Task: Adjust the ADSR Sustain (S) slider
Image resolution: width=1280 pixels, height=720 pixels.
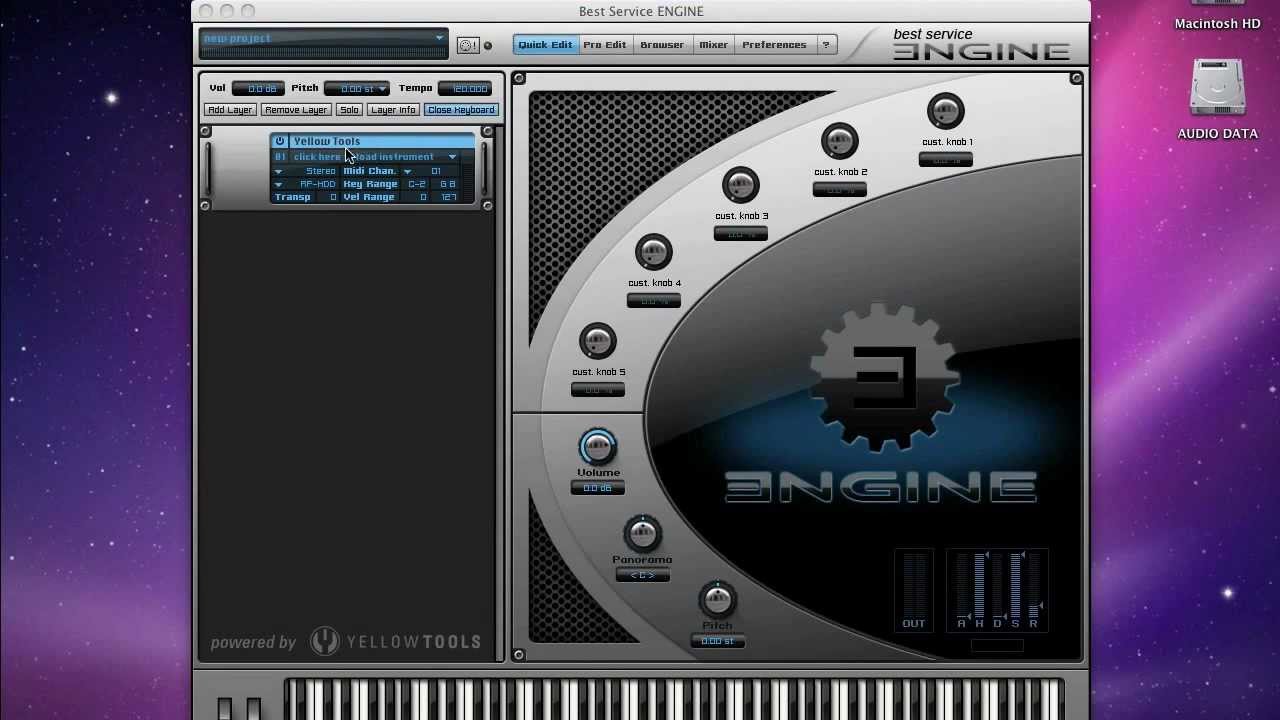Action: coord(1016,585)
